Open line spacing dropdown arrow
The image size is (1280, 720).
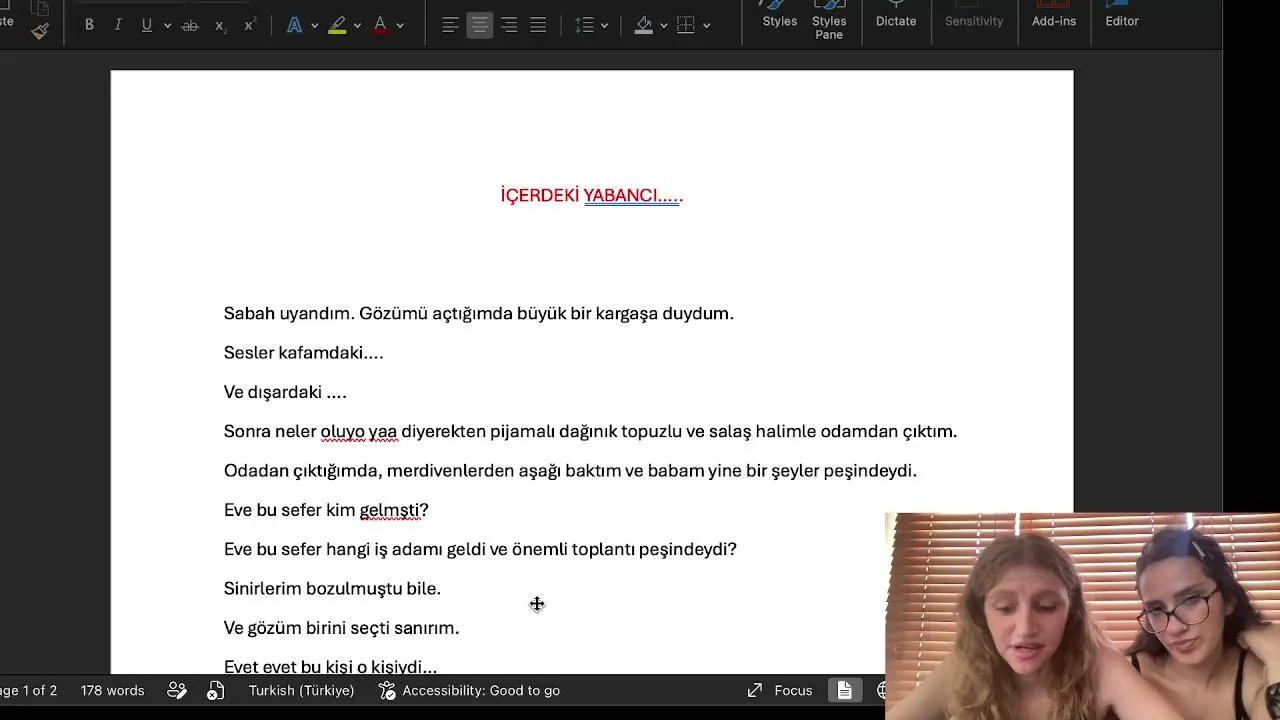[x=604, y=25]
